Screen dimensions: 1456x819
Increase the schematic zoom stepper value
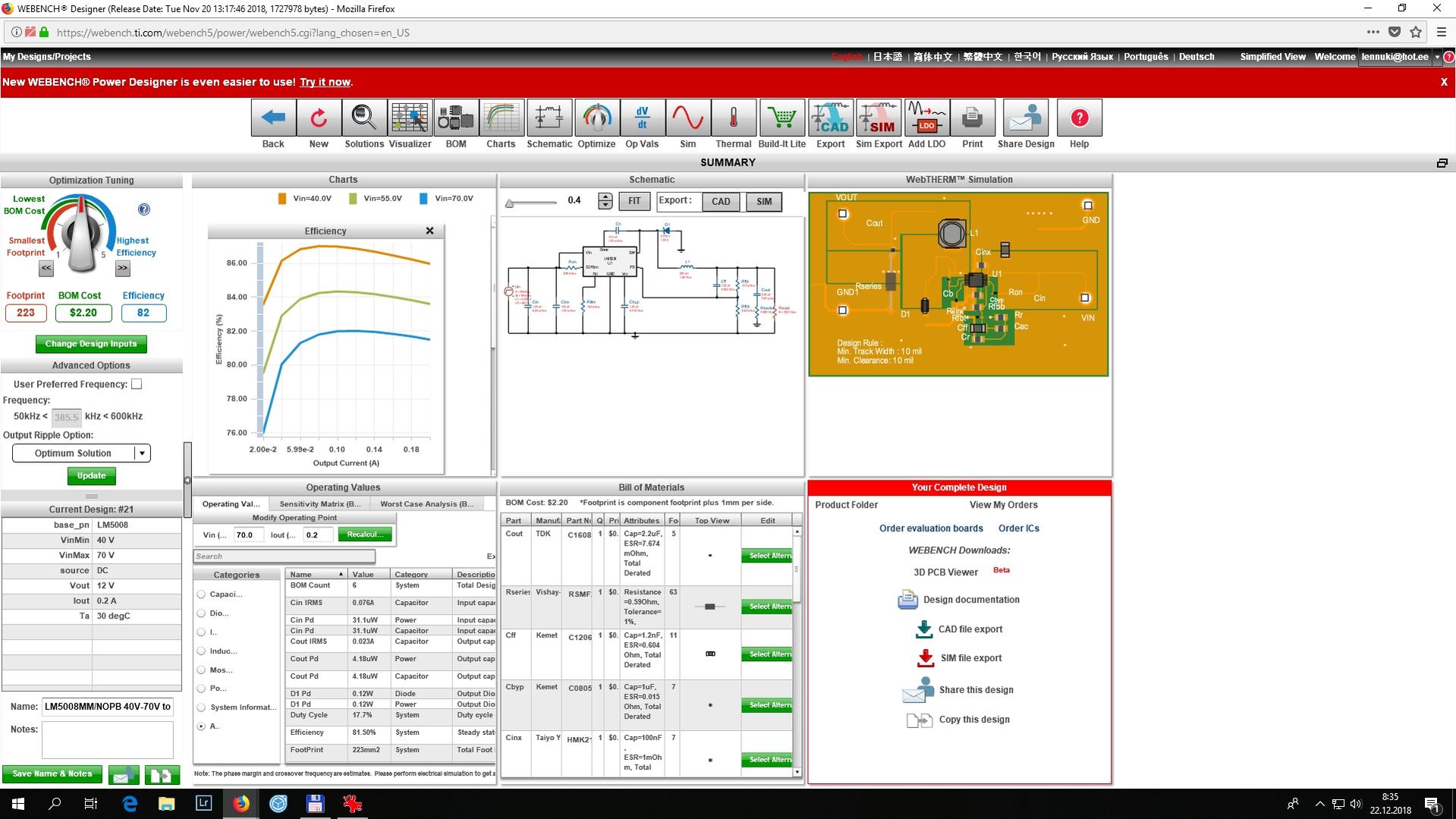click(605, 197)
